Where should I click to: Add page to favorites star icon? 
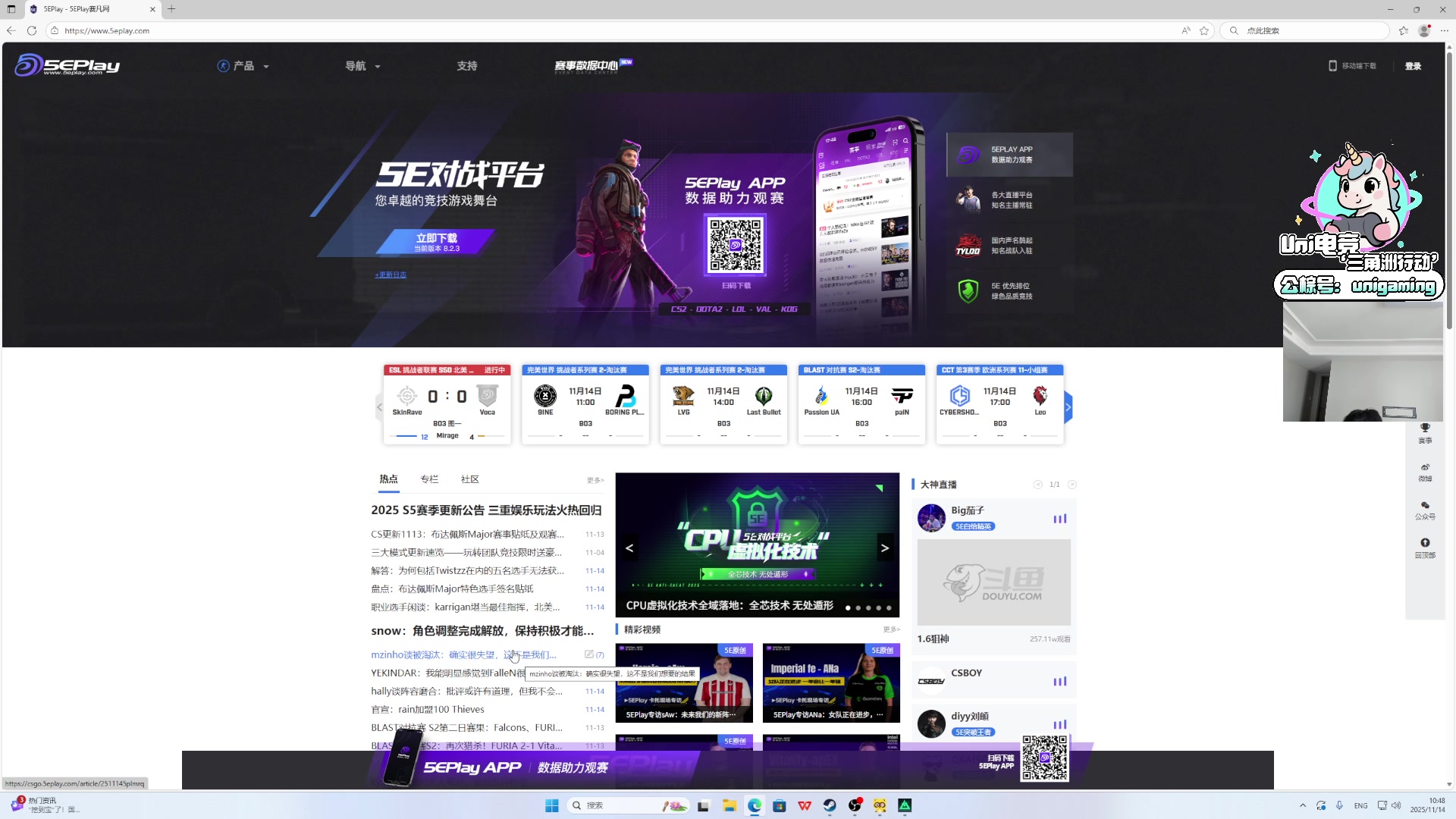click(1204, 30)
